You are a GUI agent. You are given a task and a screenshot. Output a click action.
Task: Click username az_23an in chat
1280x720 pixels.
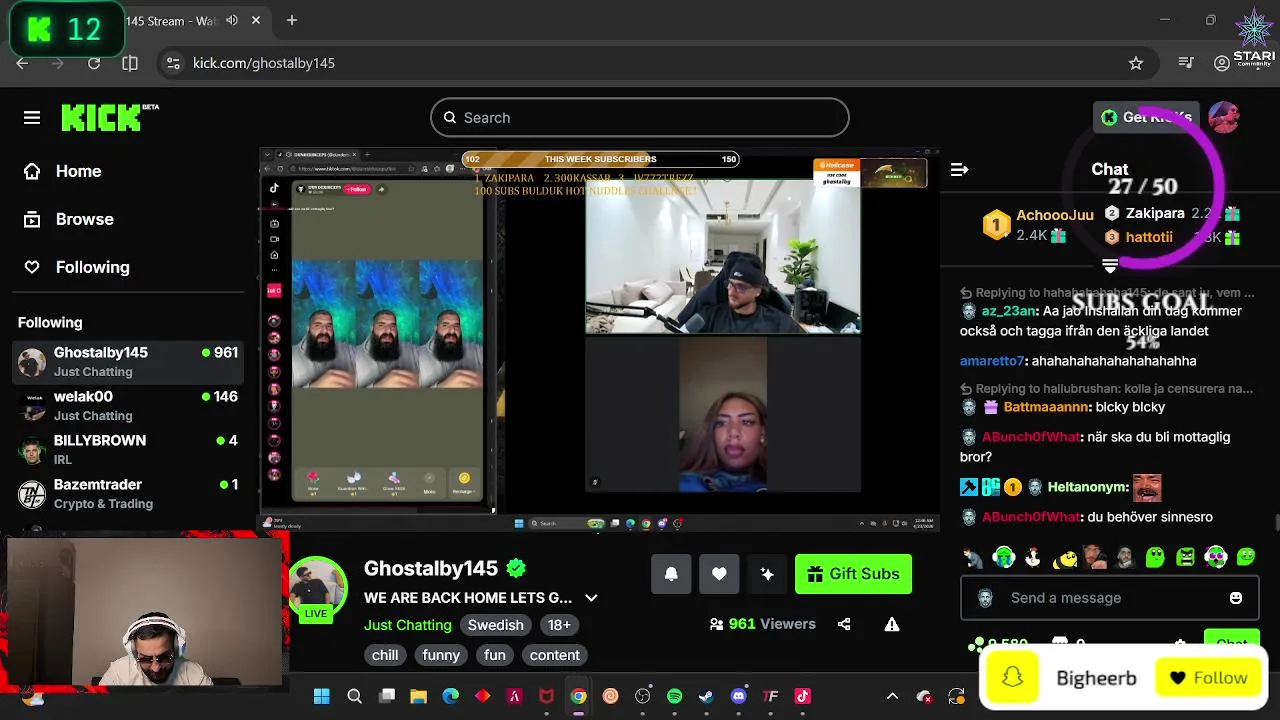[1009, 311]
